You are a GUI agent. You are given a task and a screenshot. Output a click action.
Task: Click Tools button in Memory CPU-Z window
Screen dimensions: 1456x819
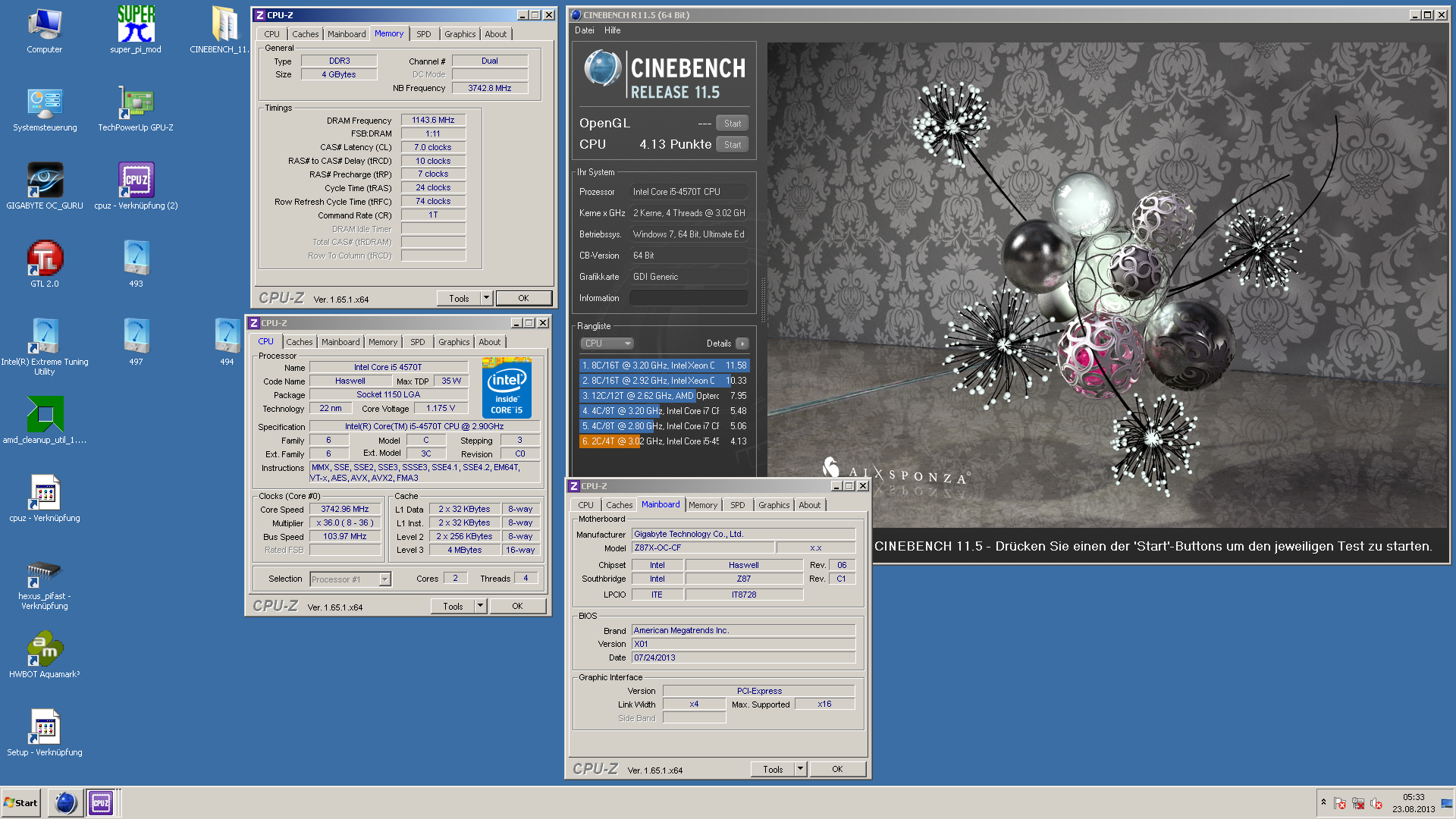(x=459, y=298)
